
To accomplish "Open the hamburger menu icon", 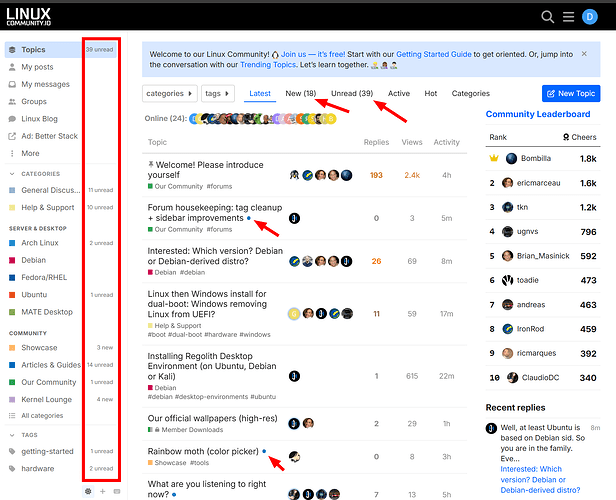I will (568, 17).
